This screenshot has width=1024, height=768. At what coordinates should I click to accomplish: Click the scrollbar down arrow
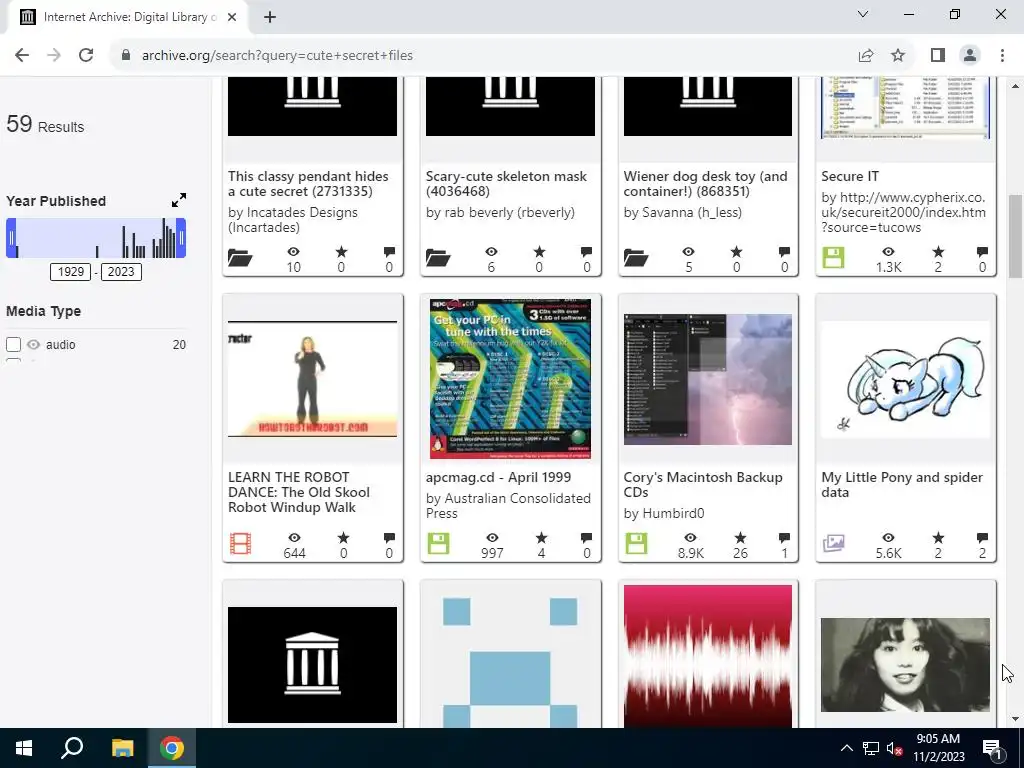tap(1016, 719)
